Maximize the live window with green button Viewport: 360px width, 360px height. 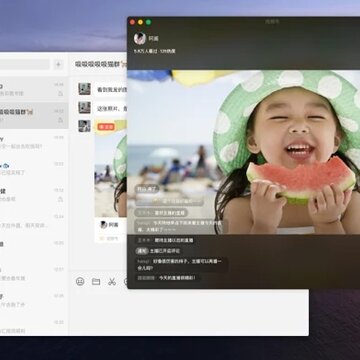[x=148, y=22]
